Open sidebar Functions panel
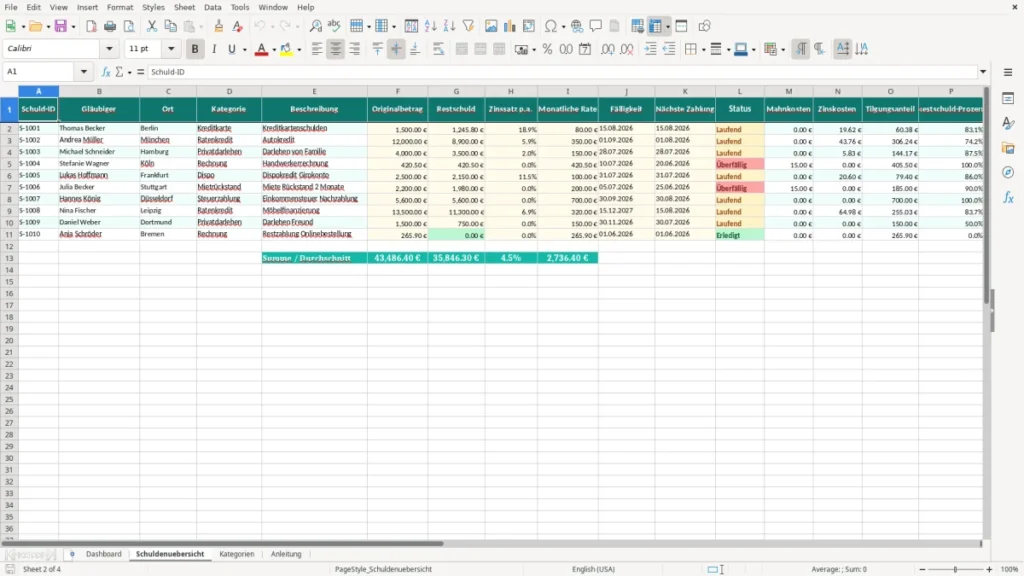Image resolution: width=1024 pixels, height=576 pixels. coord(1008,198)
